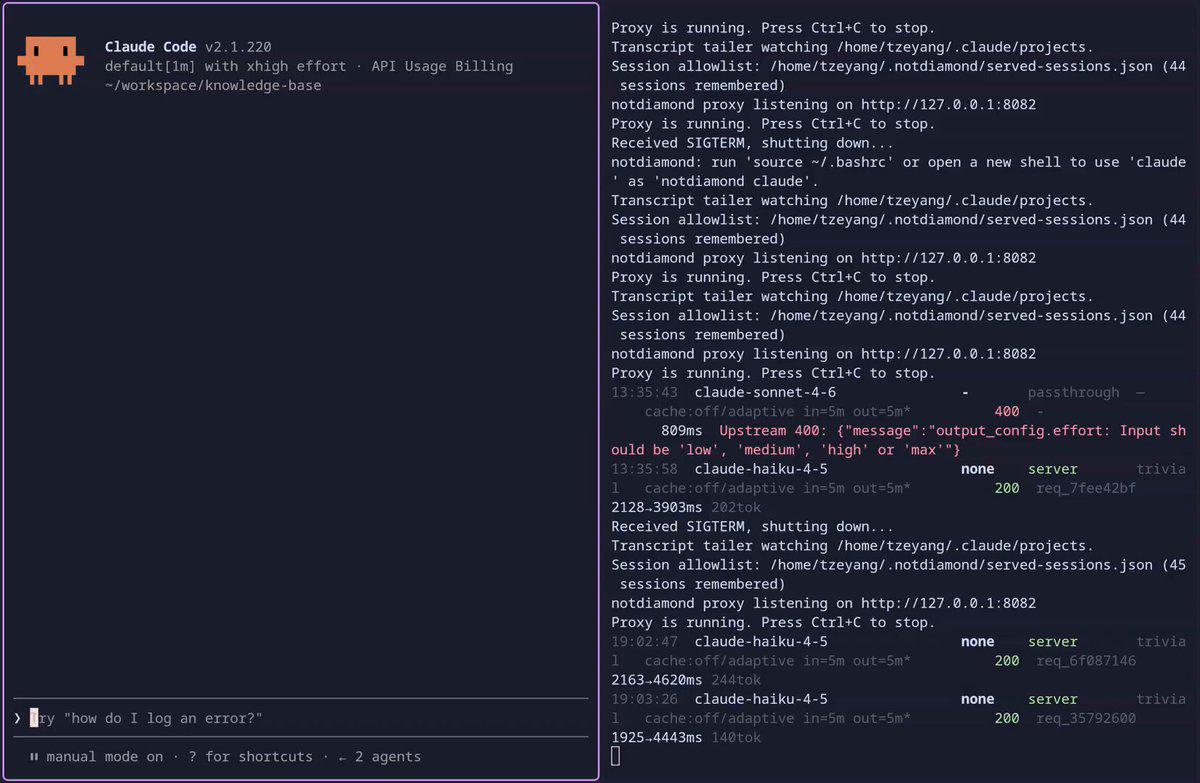1200x783 pixels.
Task: Click the red '400' status code
Action: coord(1007,411)
